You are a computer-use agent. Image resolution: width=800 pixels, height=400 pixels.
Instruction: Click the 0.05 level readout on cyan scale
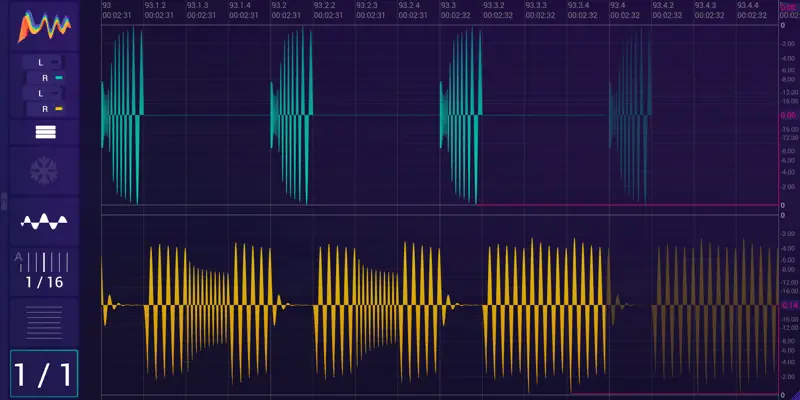787,116
